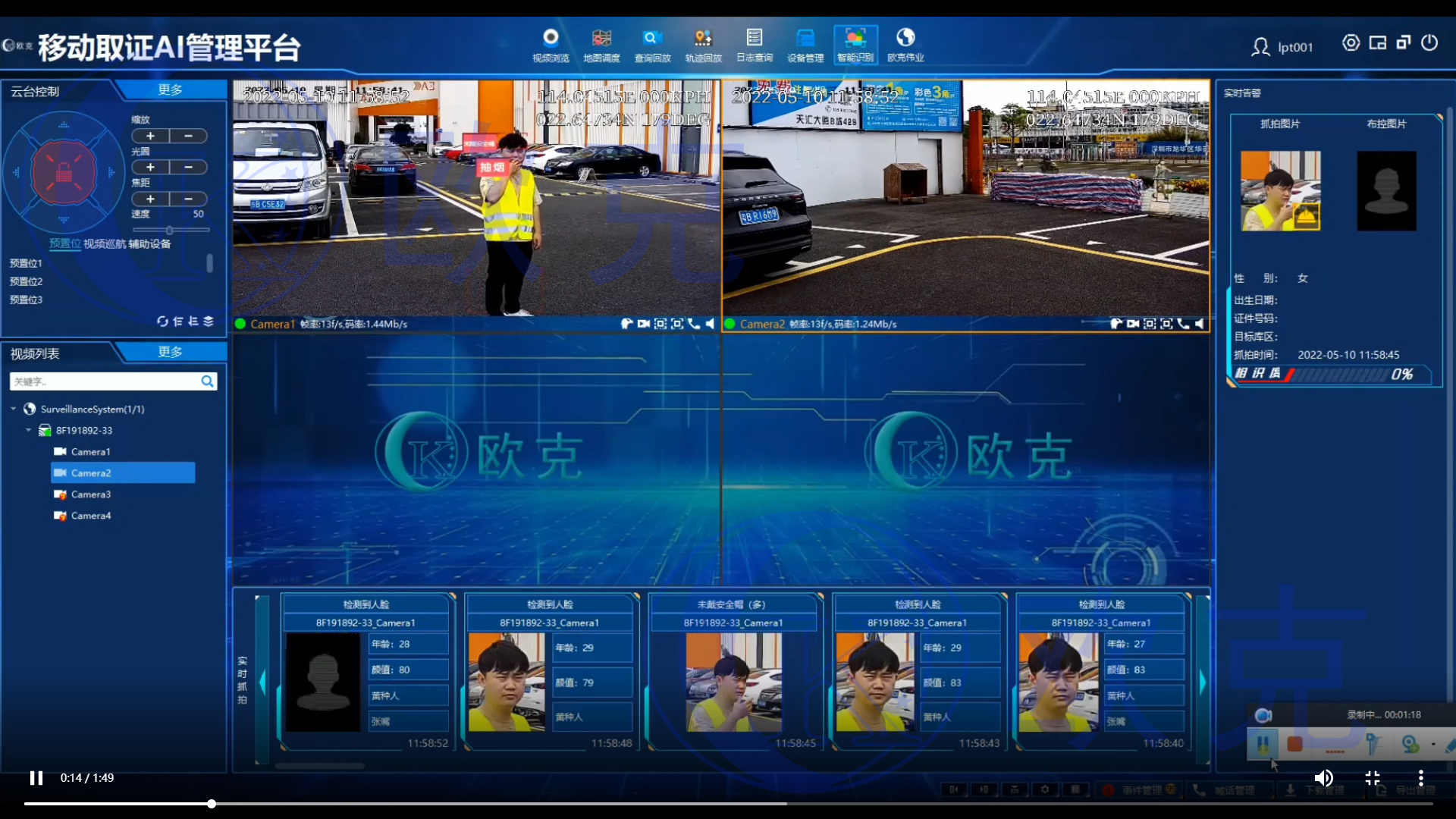Decrease 缩放 zoom with minus button
Image resolution: width=1456 pixels, height=819 pixels.
(x=188, y=136)
